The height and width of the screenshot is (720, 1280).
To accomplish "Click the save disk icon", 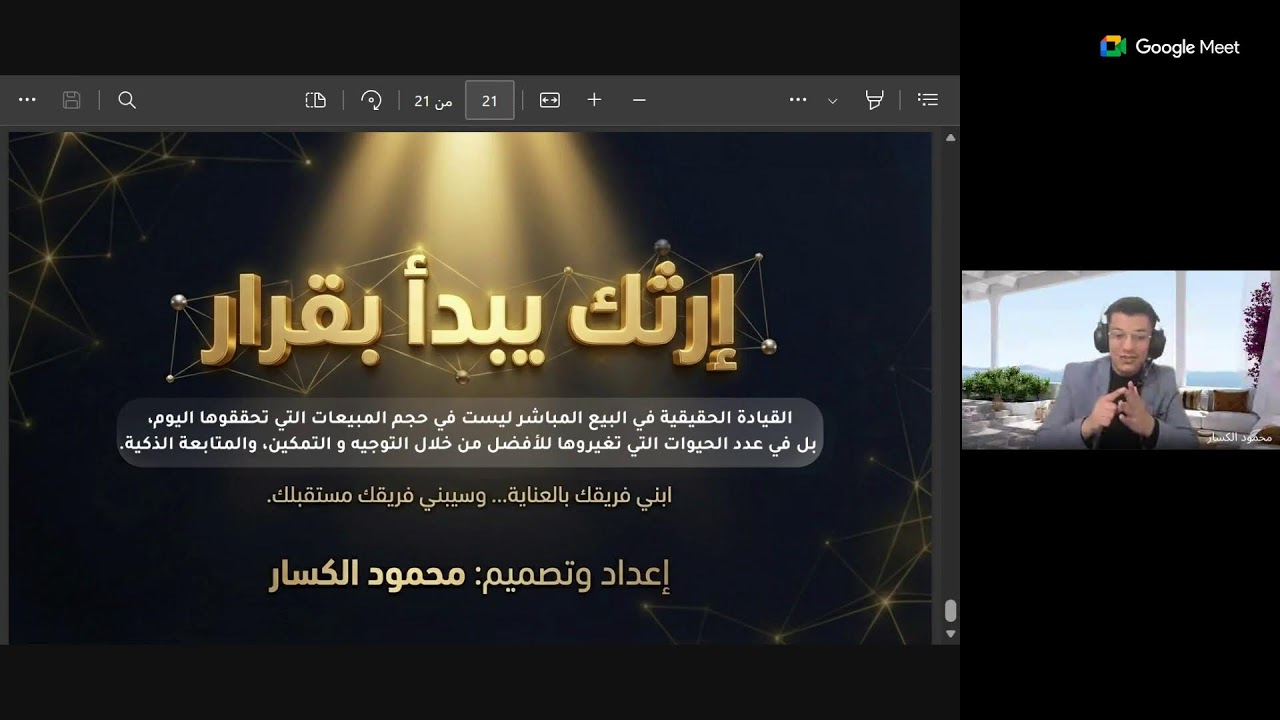I will click(x=72, y=100).
